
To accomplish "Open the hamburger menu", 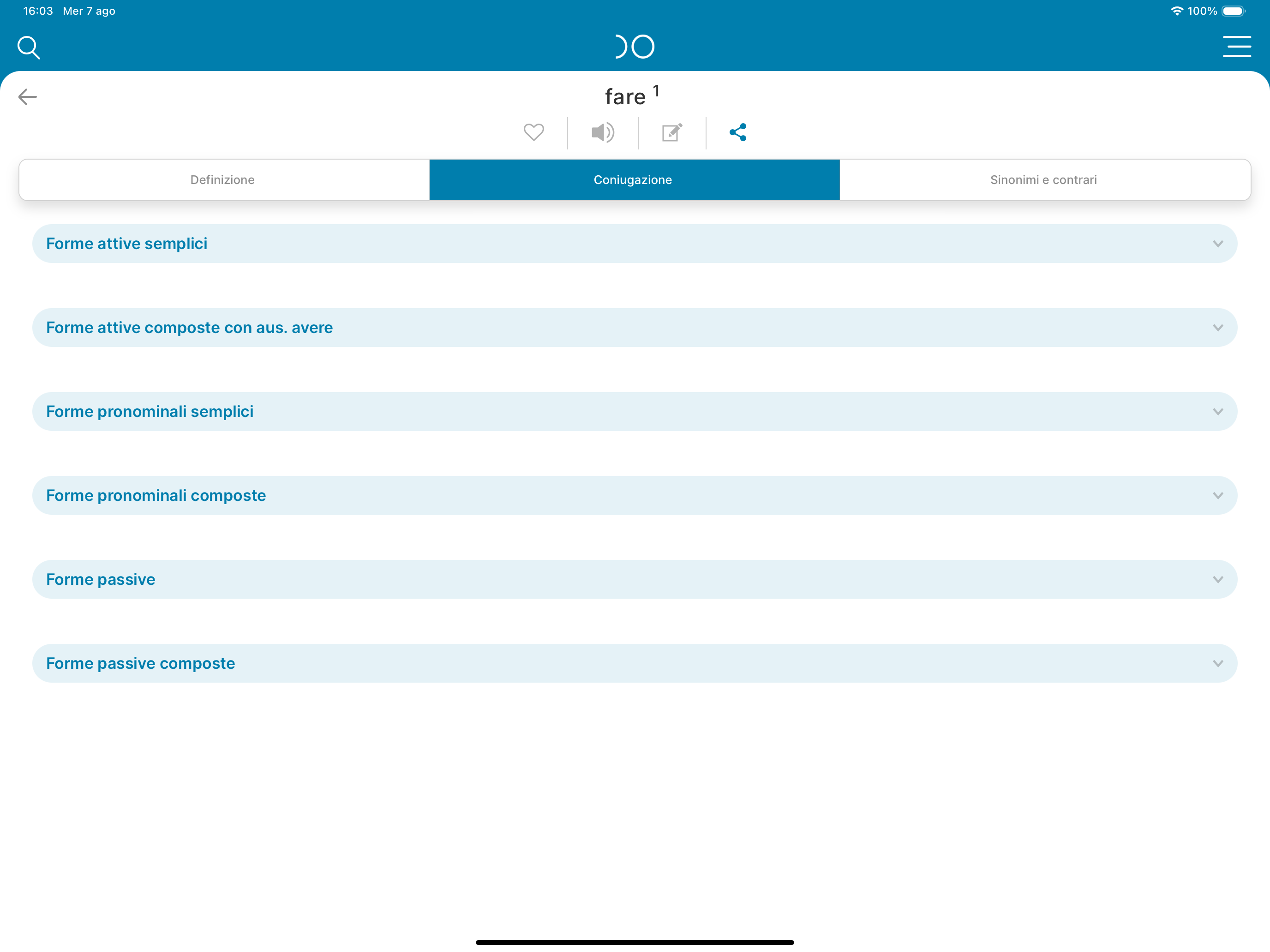I will pyautogui.click(x=1237, y=47).
